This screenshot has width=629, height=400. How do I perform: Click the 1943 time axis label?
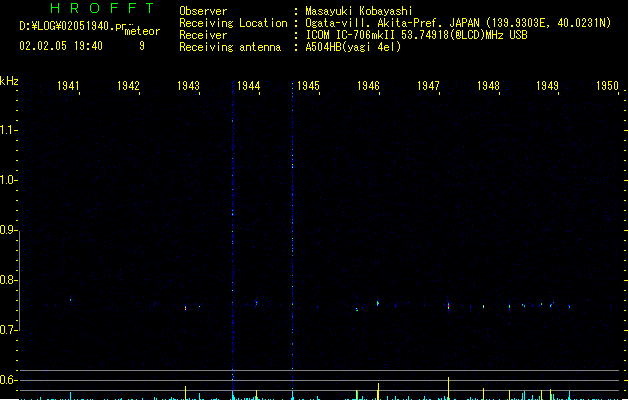[188, 86]
